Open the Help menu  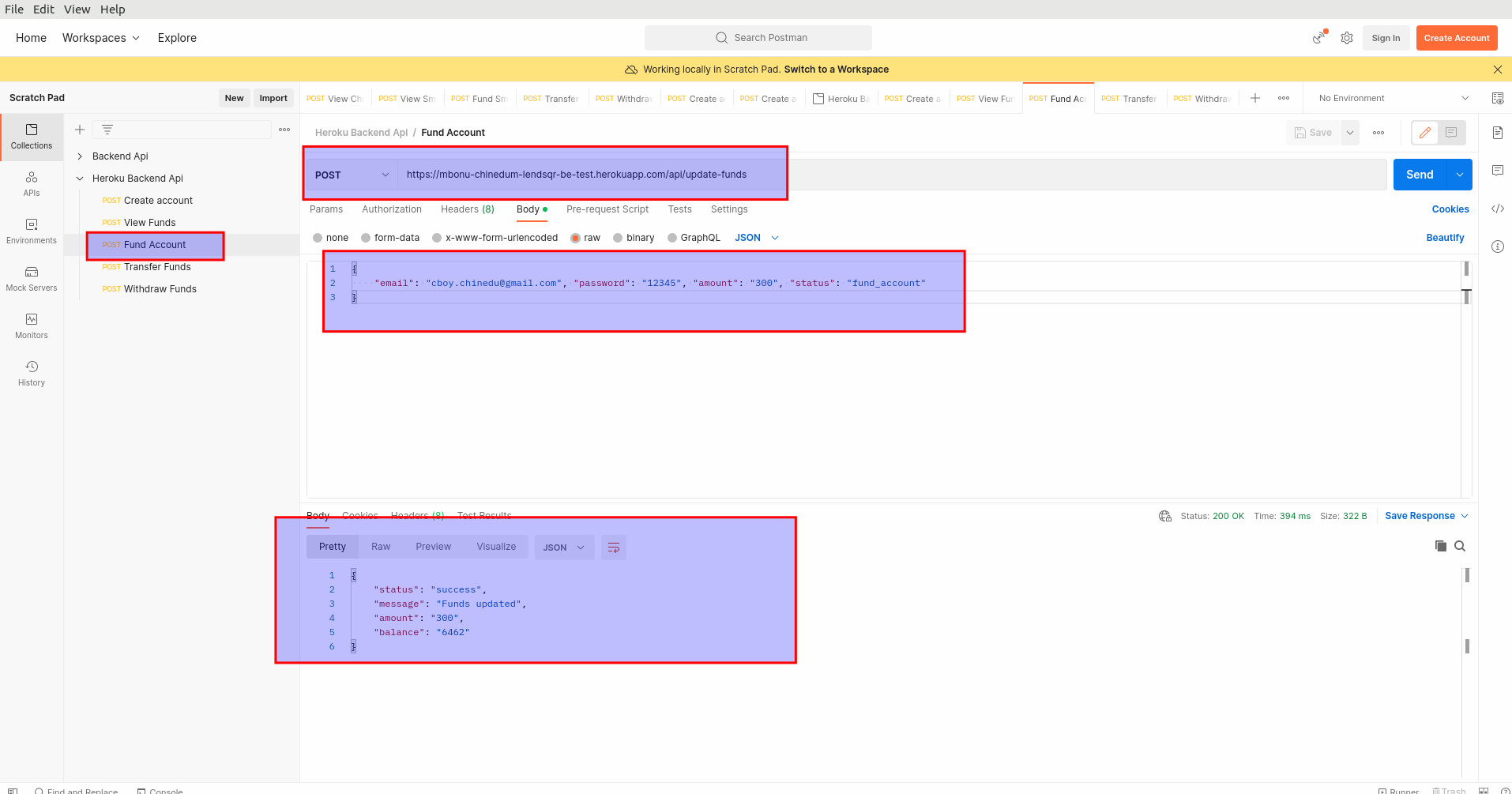click(x=112, y=9)
